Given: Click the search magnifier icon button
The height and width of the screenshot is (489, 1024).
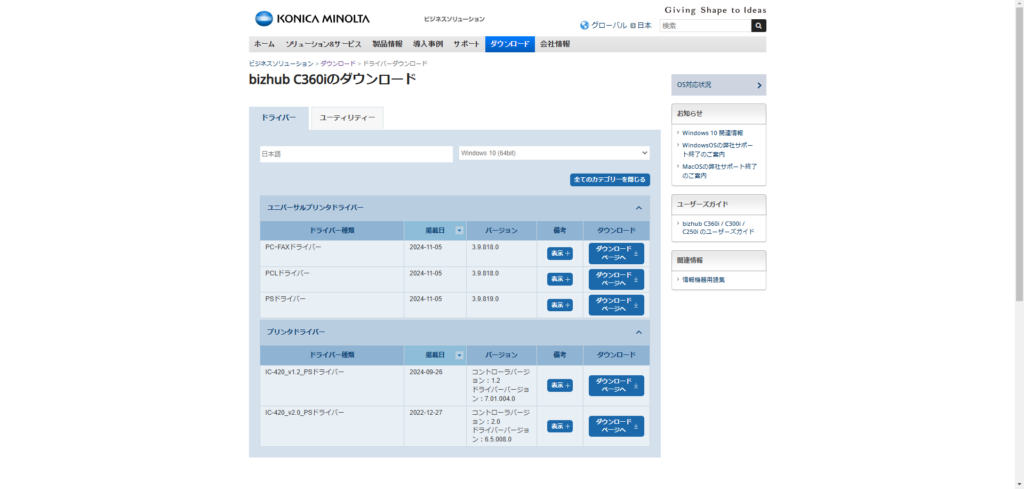Looking at the screenshot, I should tap(759, 25).
